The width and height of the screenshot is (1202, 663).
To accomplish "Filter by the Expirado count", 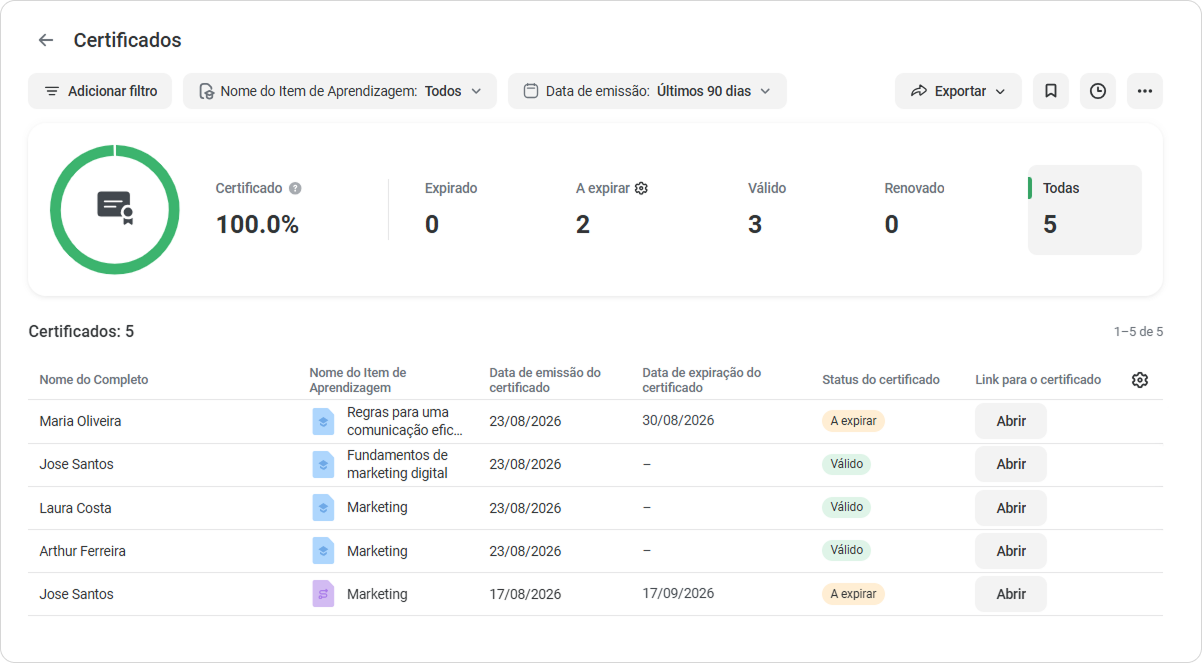I will pyautogui.click(x=451, y=210).
